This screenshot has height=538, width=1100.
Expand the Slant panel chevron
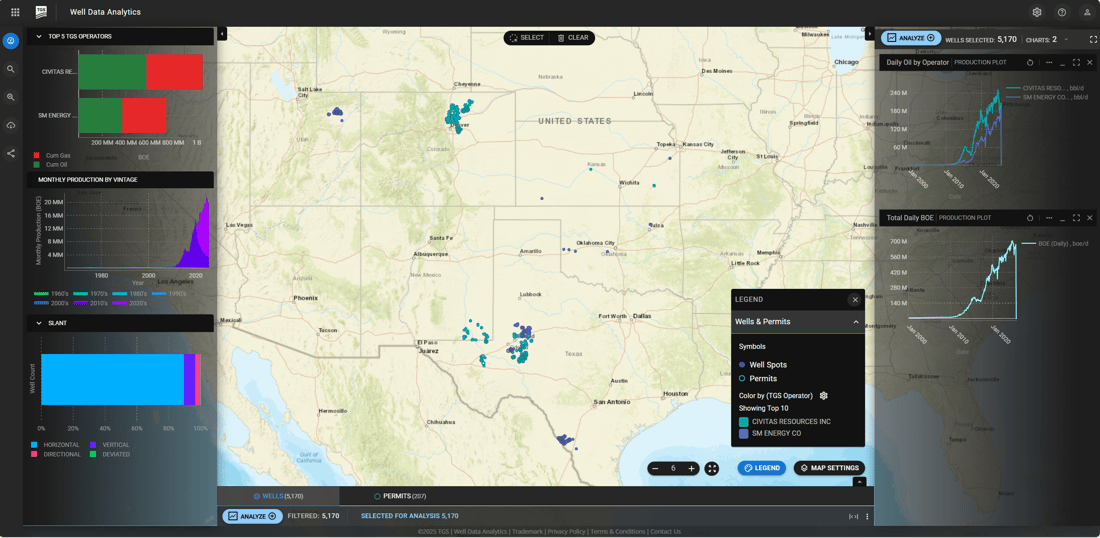39,323
